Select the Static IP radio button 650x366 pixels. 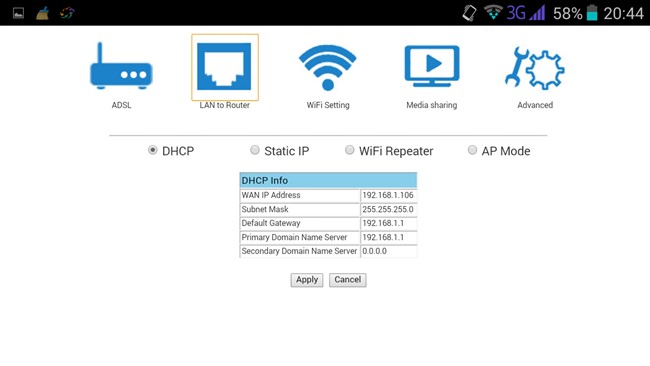[x=255, y=150]
